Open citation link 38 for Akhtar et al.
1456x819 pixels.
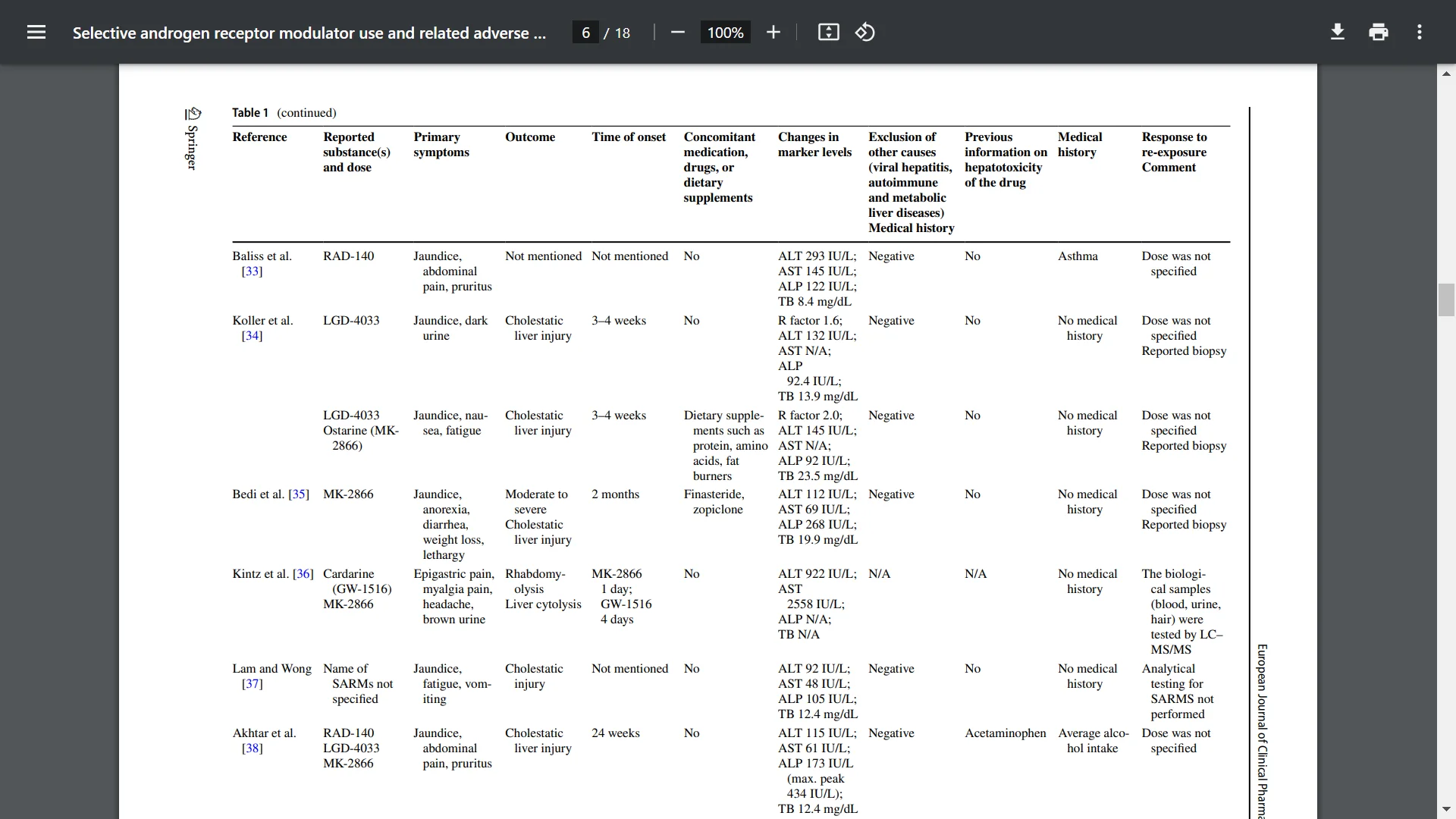tap(252, 748)
